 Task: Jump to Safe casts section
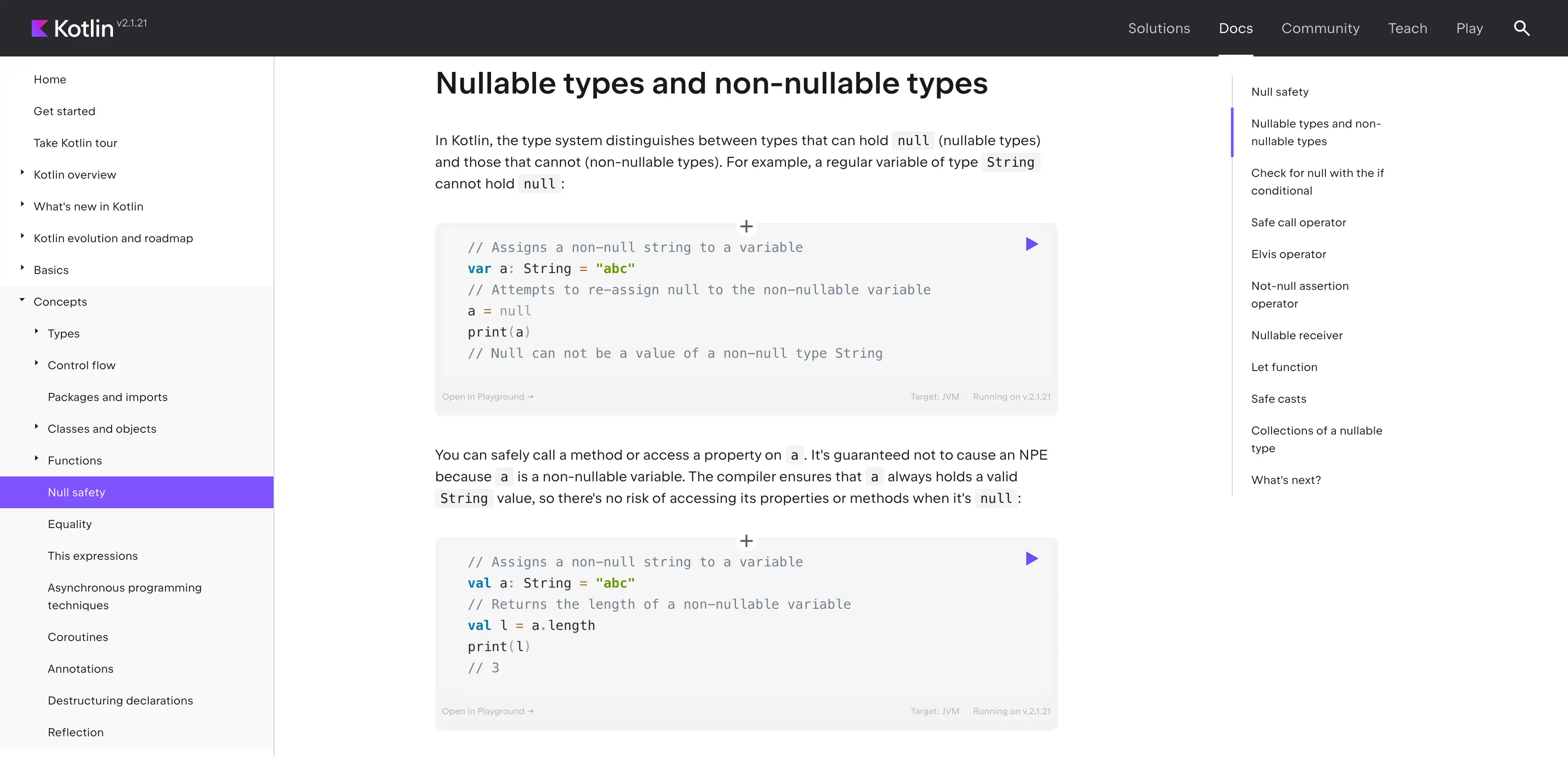coord(1278,399)
